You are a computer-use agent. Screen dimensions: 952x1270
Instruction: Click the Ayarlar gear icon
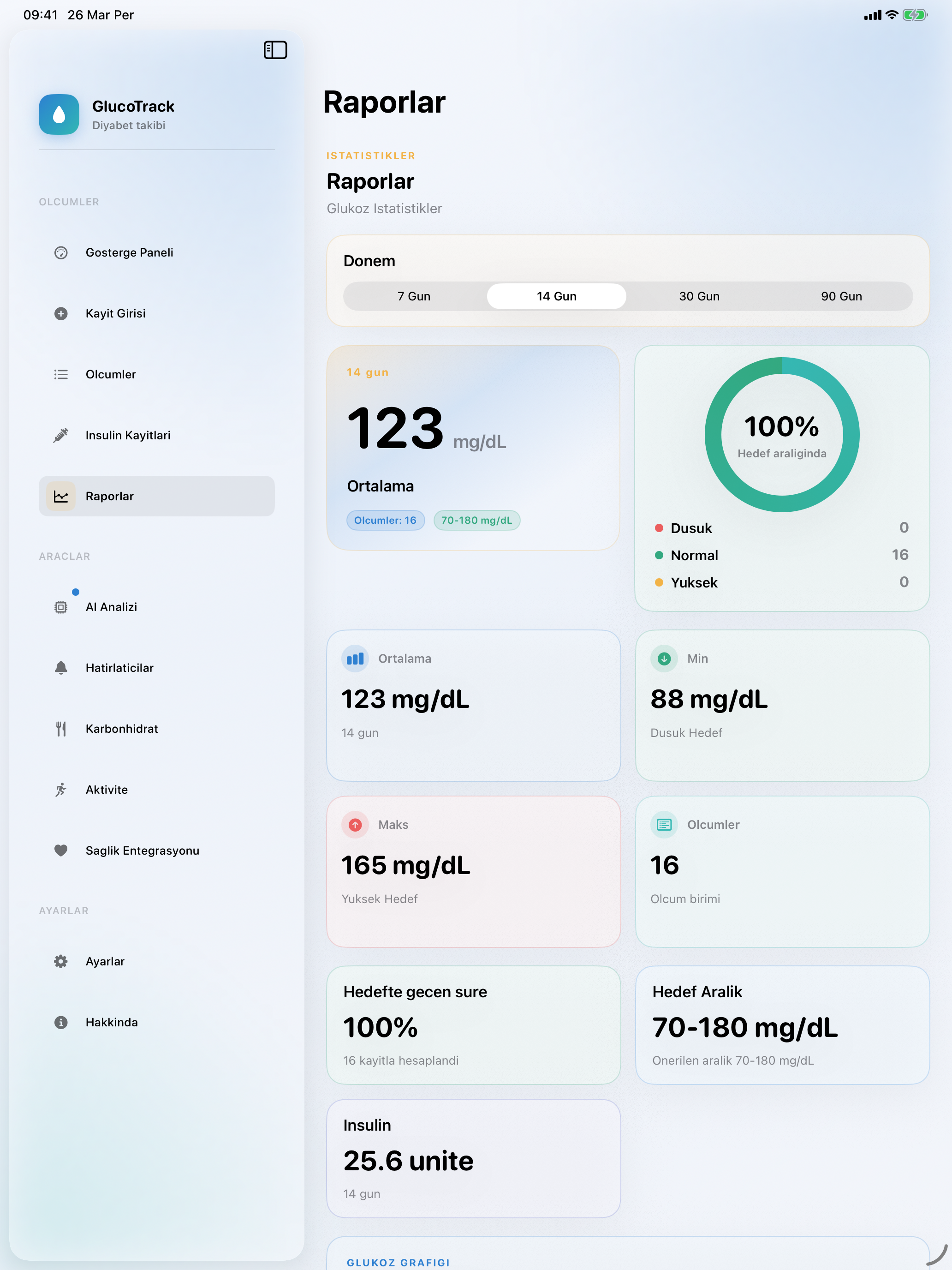(61, 961)
